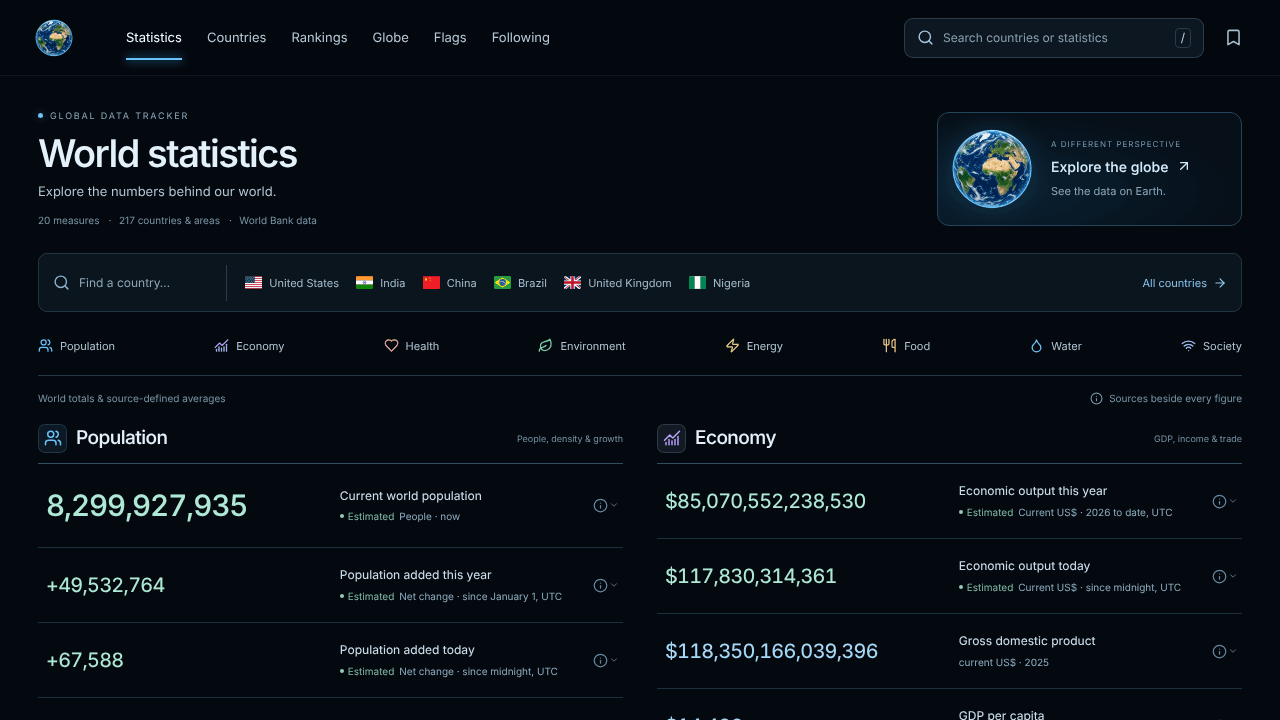
Task: Open the Rankings tab
Action: coord(319,38)
